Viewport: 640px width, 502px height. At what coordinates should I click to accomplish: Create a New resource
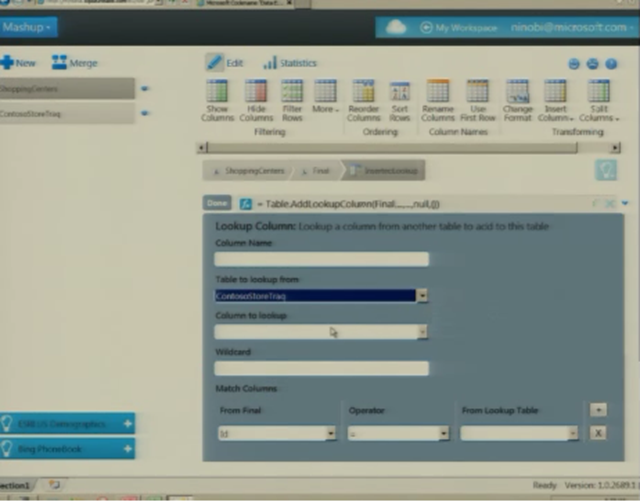(x=18, y=63)
